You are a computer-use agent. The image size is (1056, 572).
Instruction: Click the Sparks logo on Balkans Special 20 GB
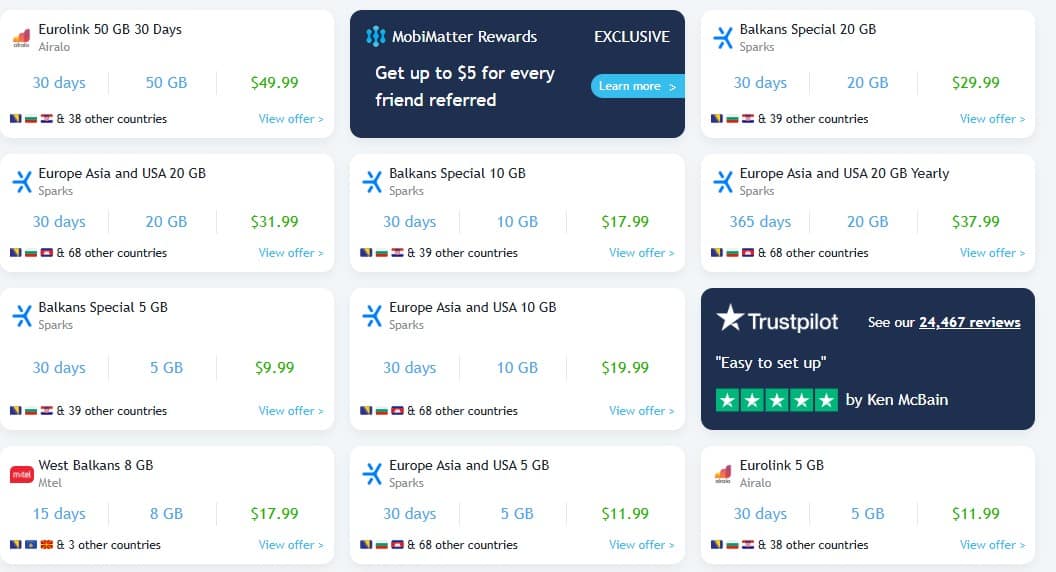coord(723,38)
